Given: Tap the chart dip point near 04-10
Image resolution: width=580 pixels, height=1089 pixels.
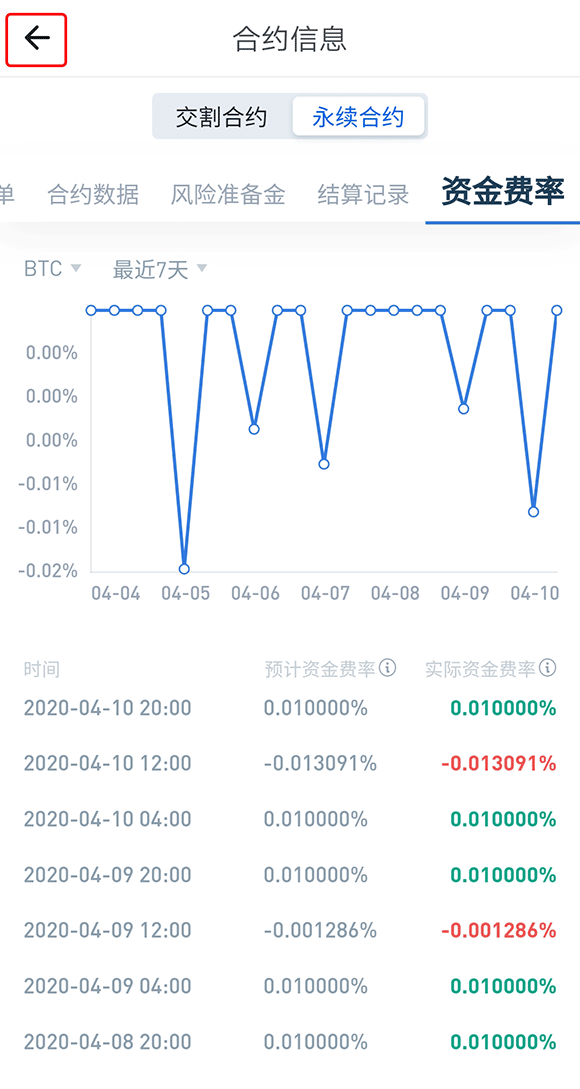Looking at the screenshot, I should [533, 512].
